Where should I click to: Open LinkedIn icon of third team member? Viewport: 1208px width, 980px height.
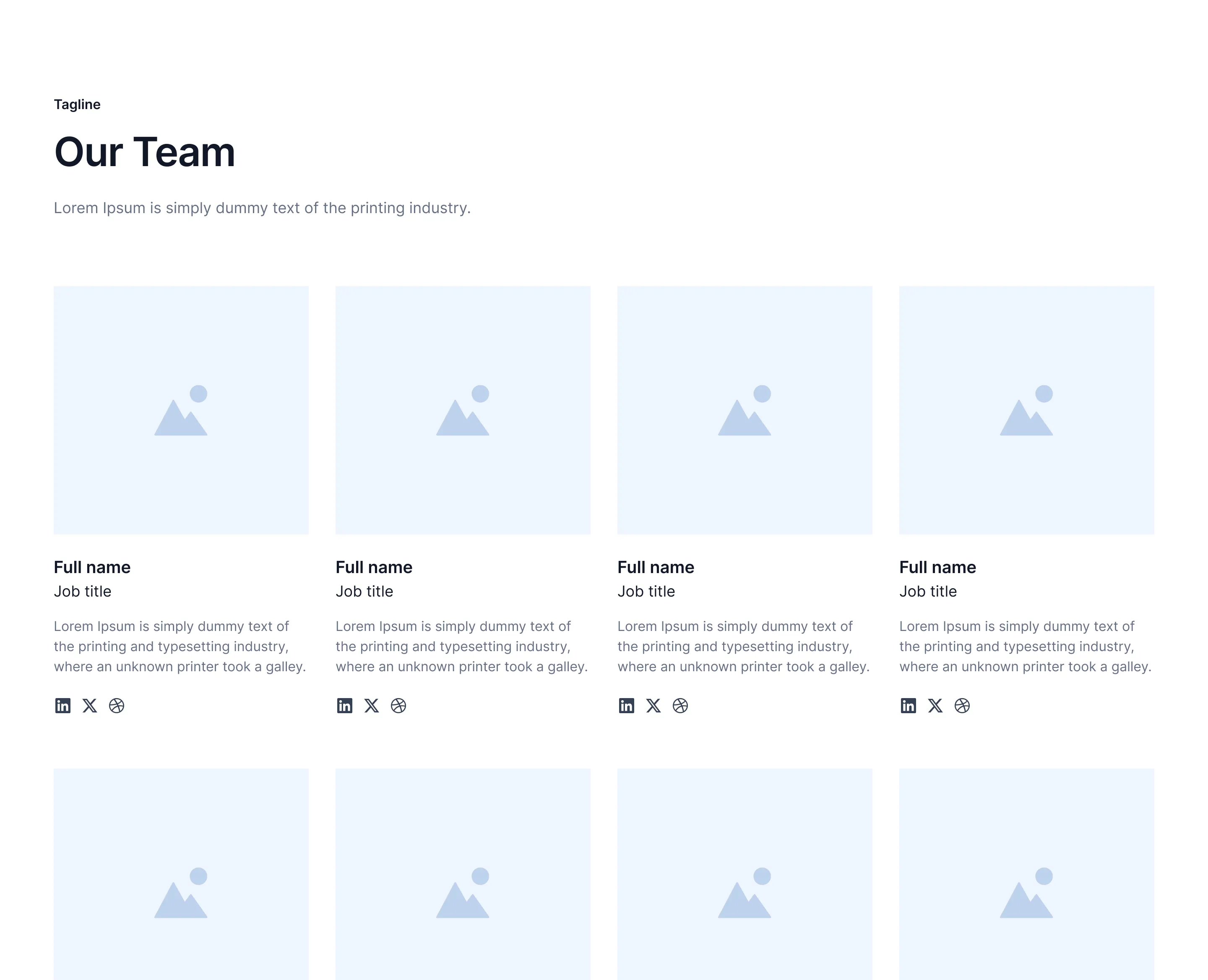coord(626,706)
